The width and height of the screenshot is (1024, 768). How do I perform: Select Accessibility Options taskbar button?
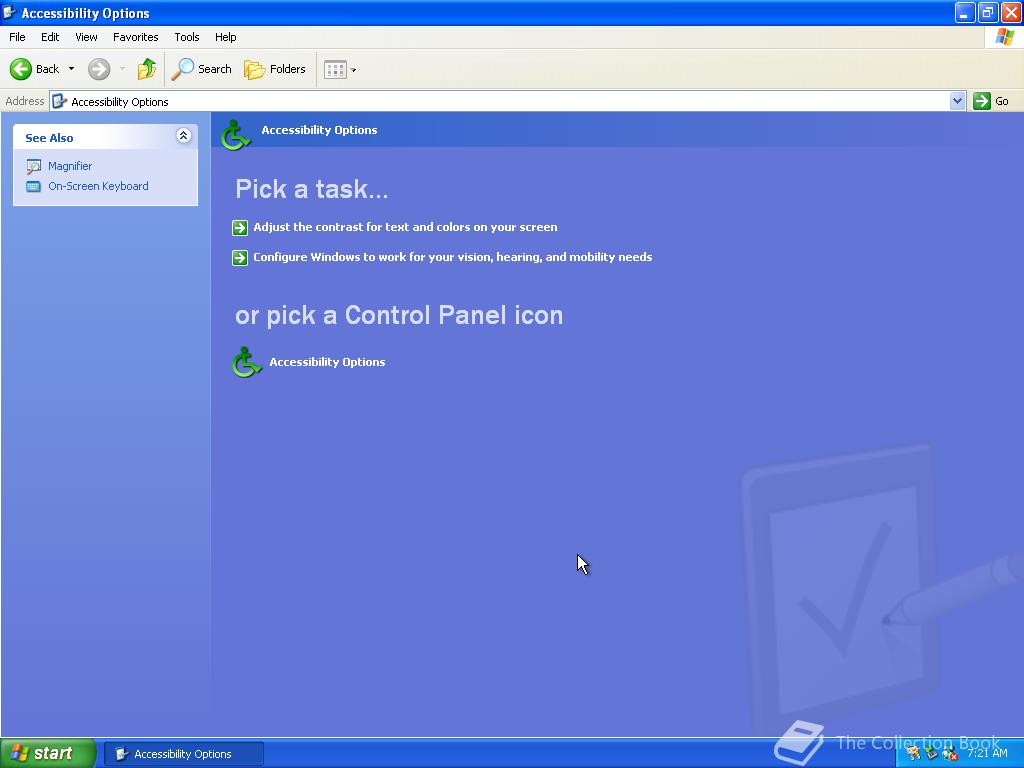click(184, 754)
